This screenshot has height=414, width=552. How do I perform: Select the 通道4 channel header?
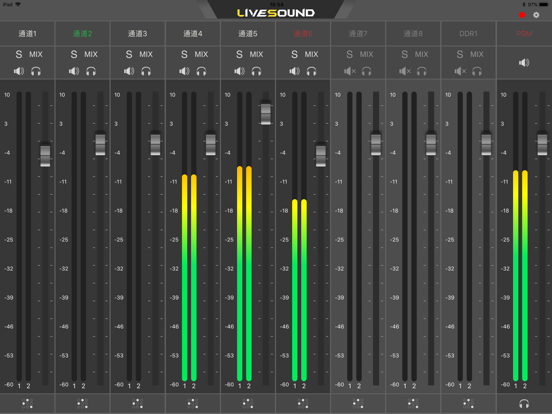point(193,33)
